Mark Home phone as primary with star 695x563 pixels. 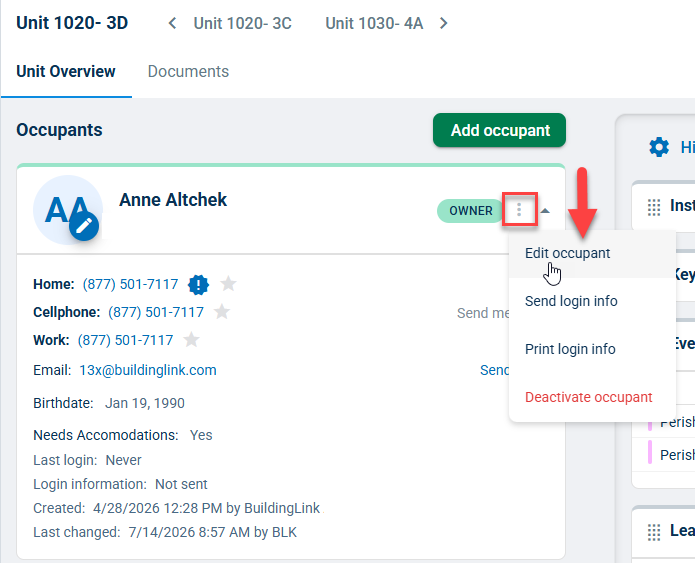tap(228, 283)
